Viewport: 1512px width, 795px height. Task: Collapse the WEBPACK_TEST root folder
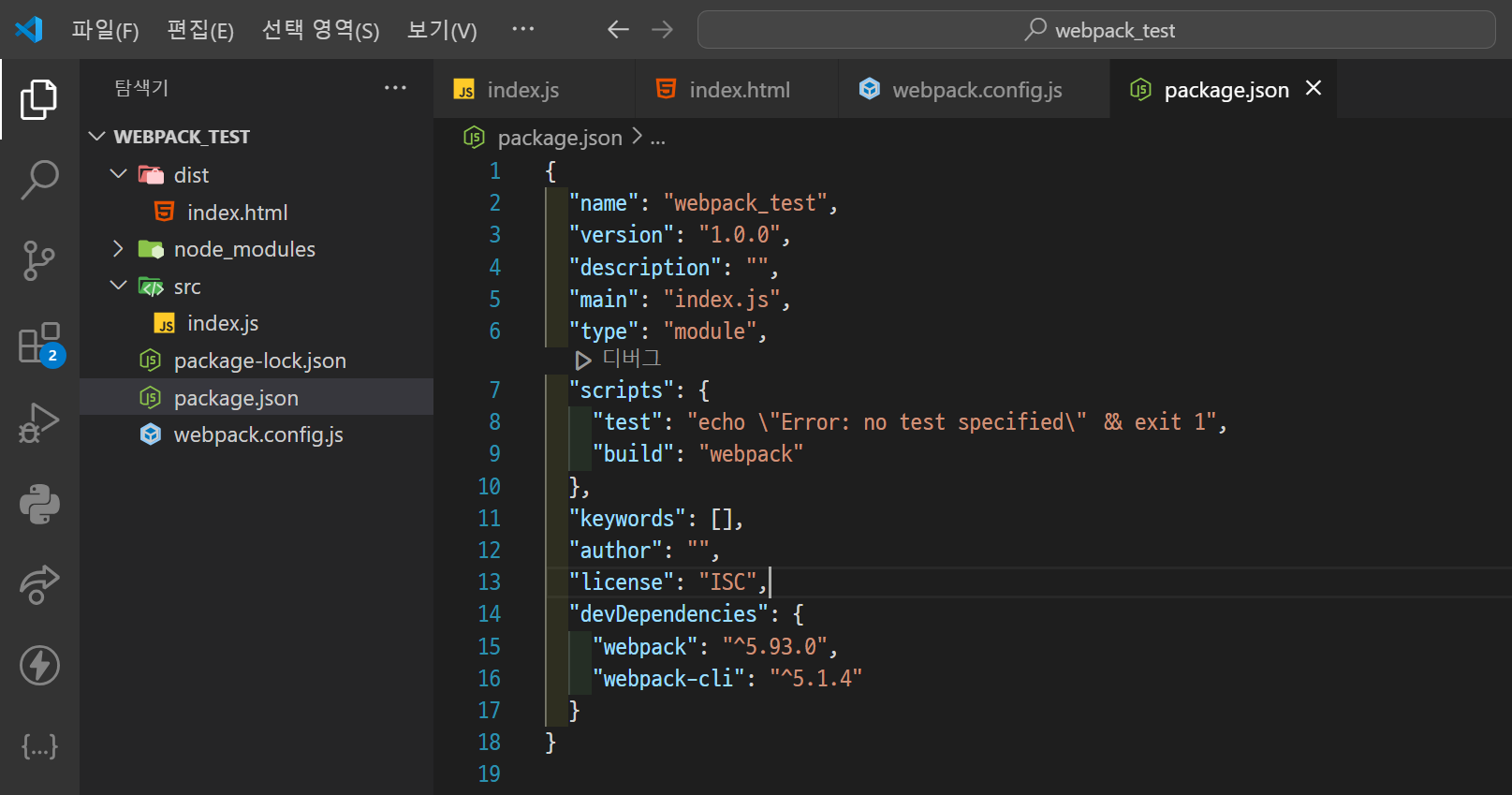pos(96,137)
